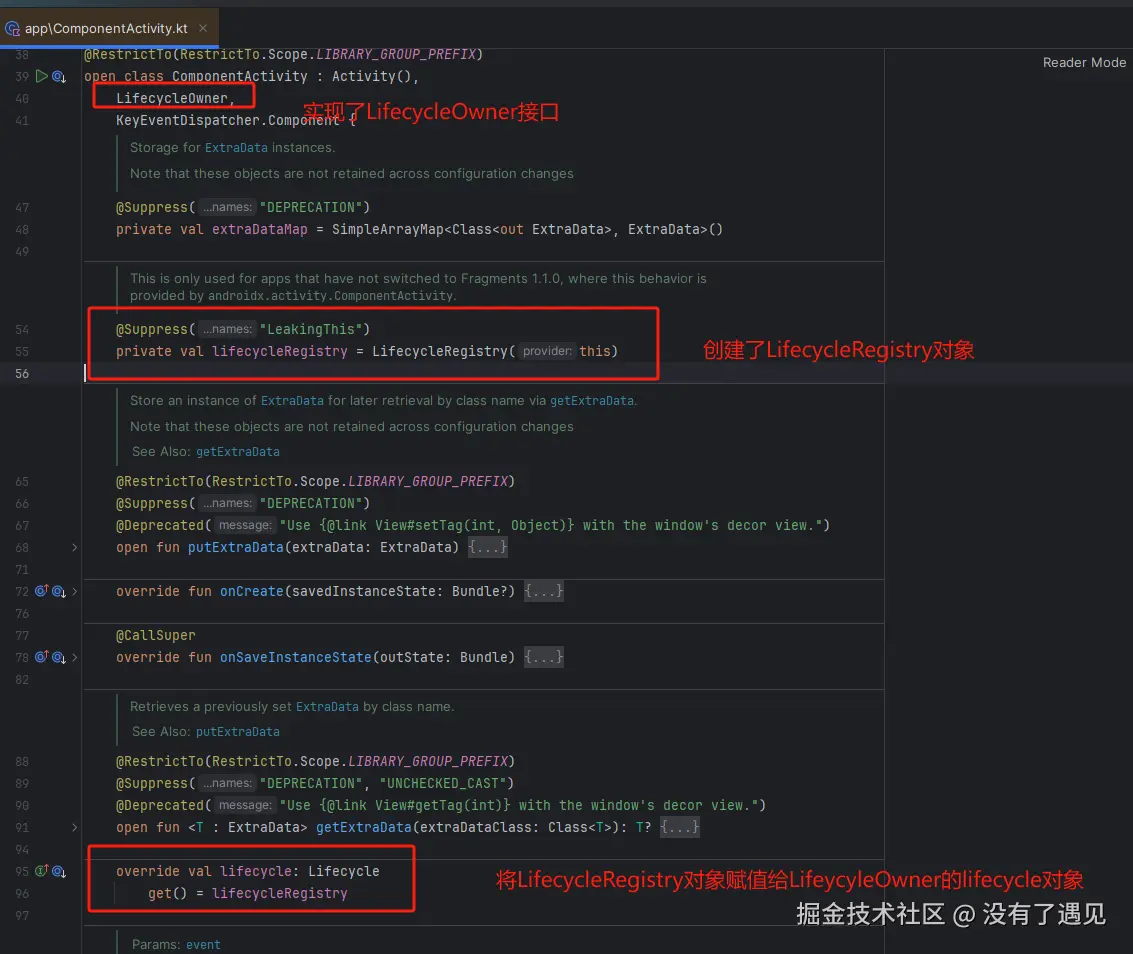
Task: Click the LifecycleRegistry constructor call
Action: tap(440, 351)
